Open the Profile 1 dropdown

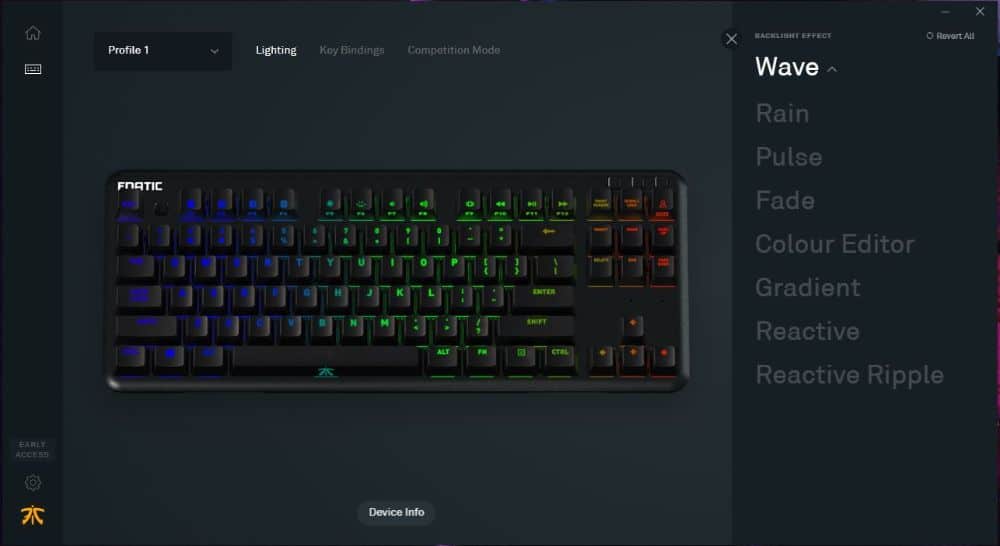pos(163,50)
